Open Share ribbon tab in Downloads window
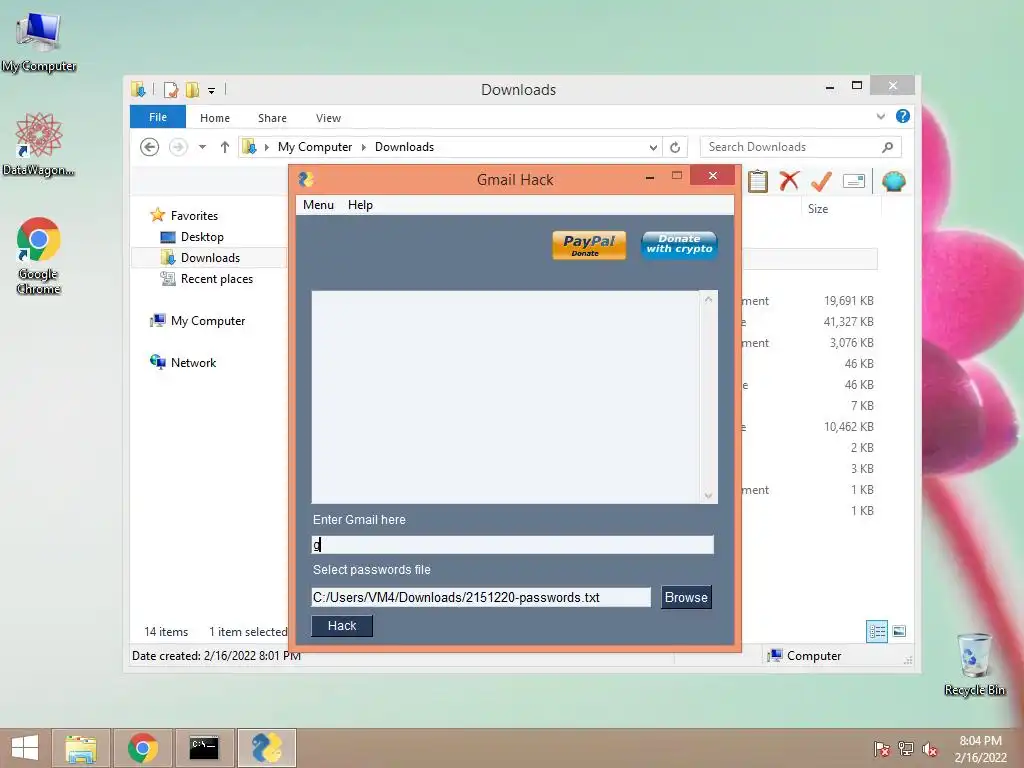This screenshot has width=1024, height=768. click(272, 118)
